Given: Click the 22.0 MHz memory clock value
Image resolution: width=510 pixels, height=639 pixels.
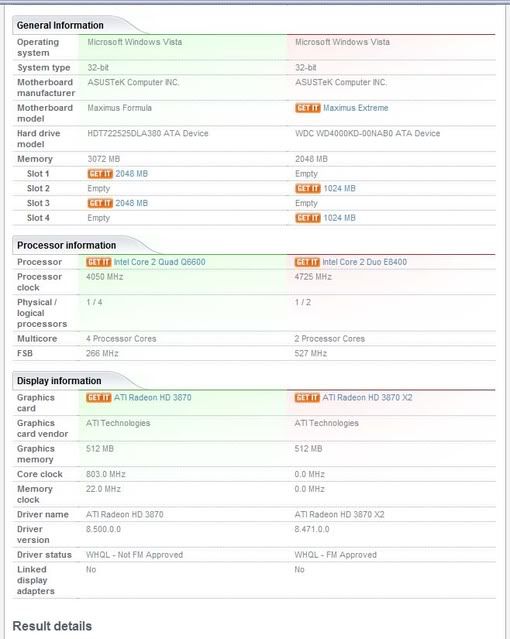Looking at the screenshot, I should coord(103,489).
